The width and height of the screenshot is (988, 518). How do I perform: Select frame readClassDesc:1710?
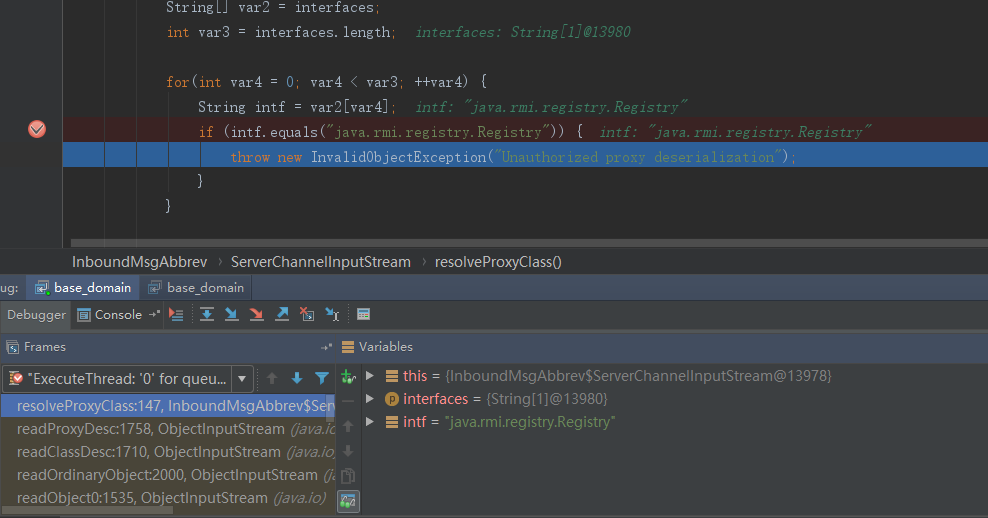coord(168,452)
